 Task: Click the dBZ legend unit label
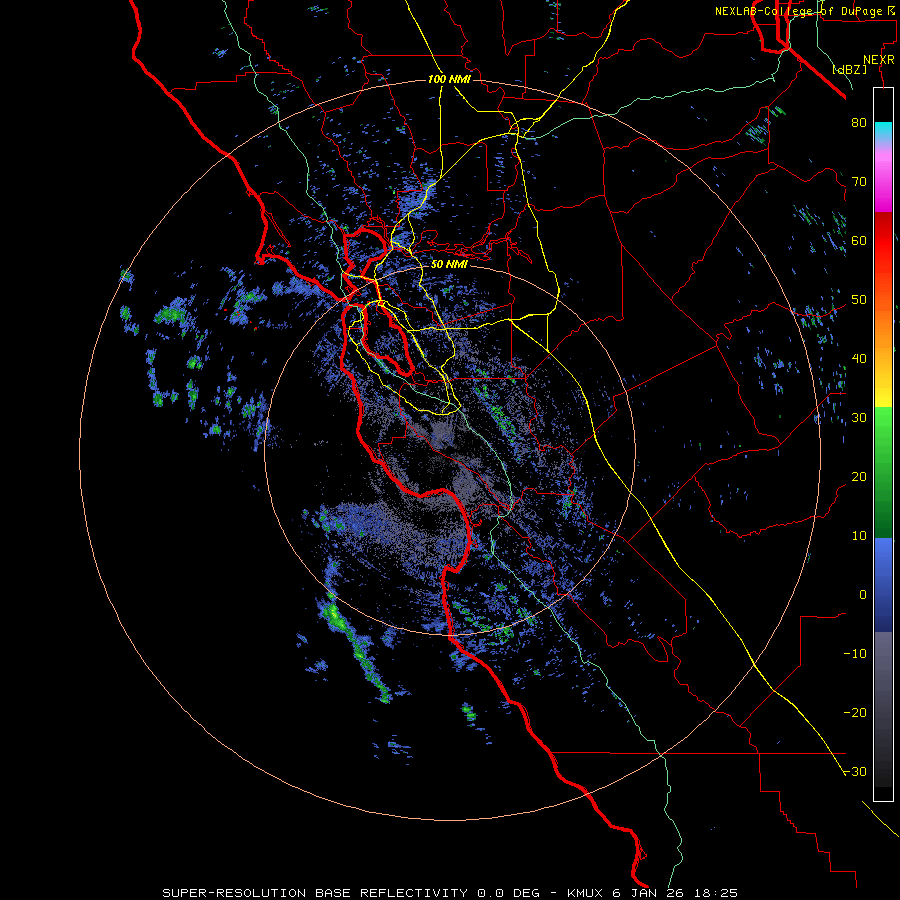tap(850, 69)
